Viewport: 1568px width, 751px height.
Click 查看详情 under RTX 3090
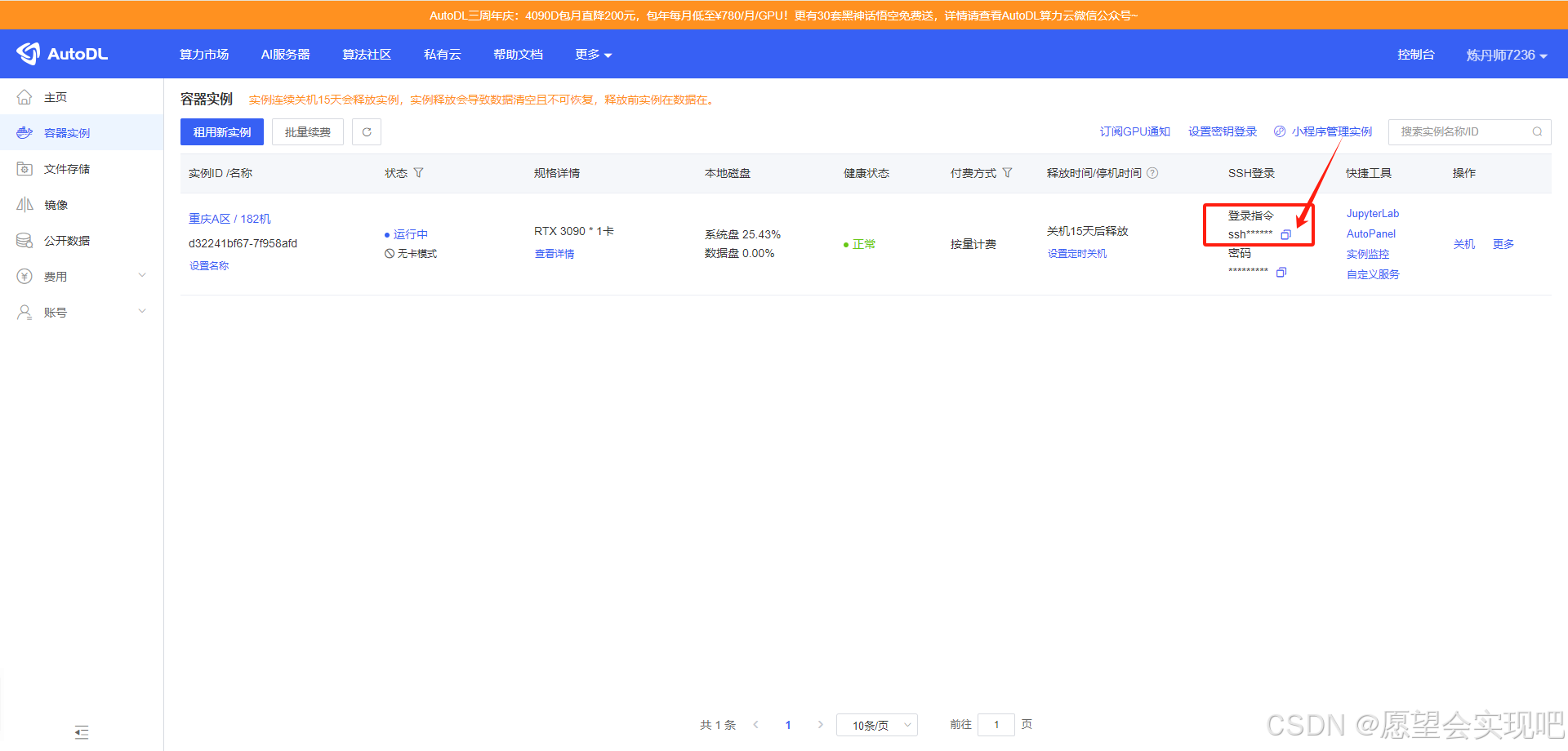(x=555, y=254)
